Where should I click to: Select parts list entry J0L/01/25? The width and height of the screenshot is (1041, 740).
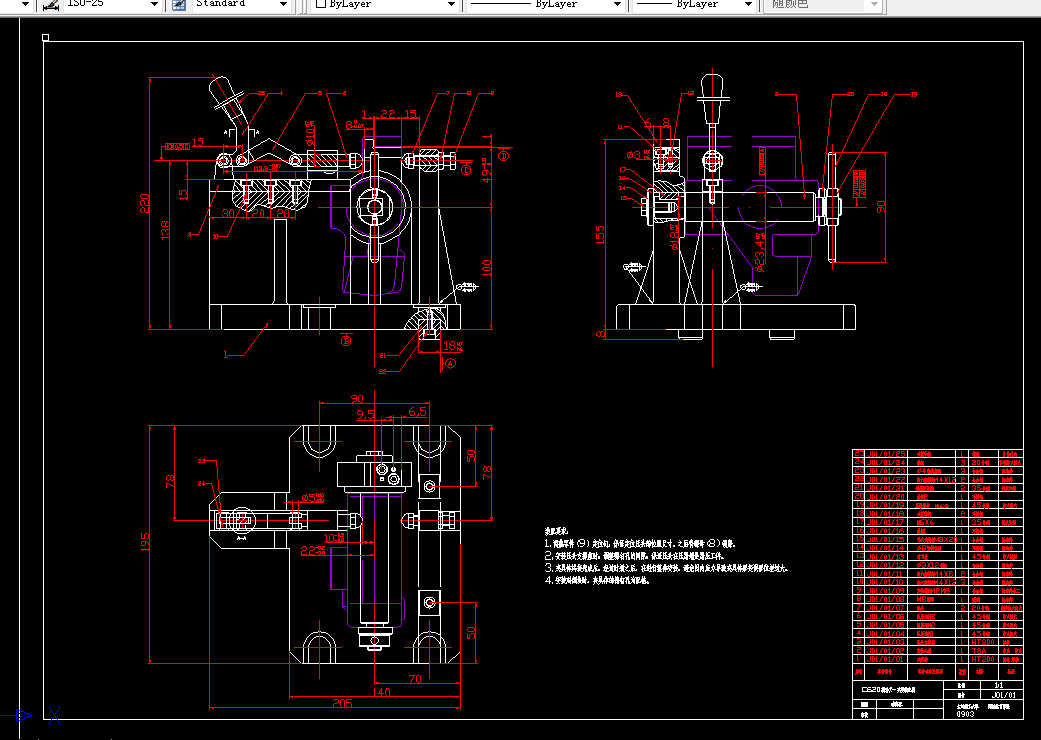[886, 454]
